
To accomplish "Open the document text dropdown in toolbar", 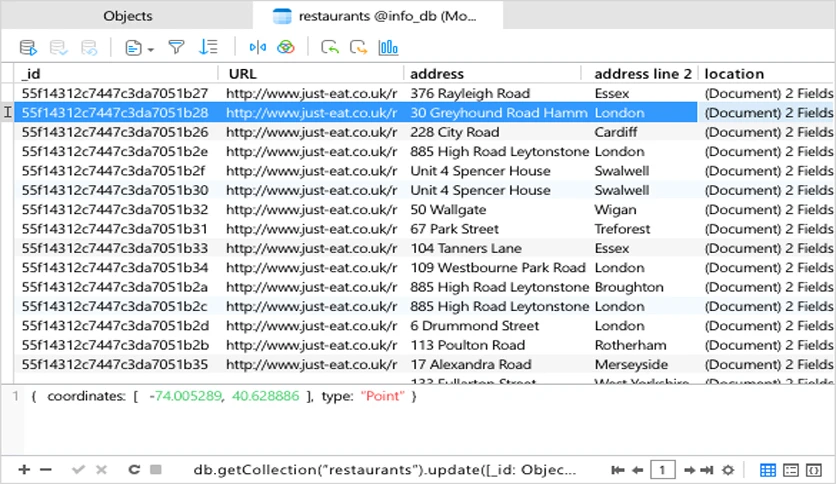I will coord(139,48).
